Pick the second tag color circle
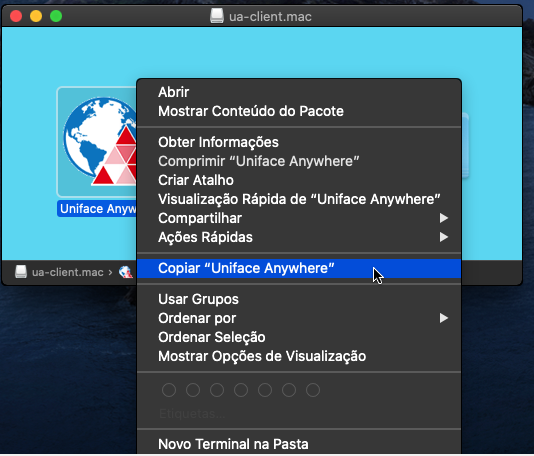 pyautogui.click(x=193, y=390)
